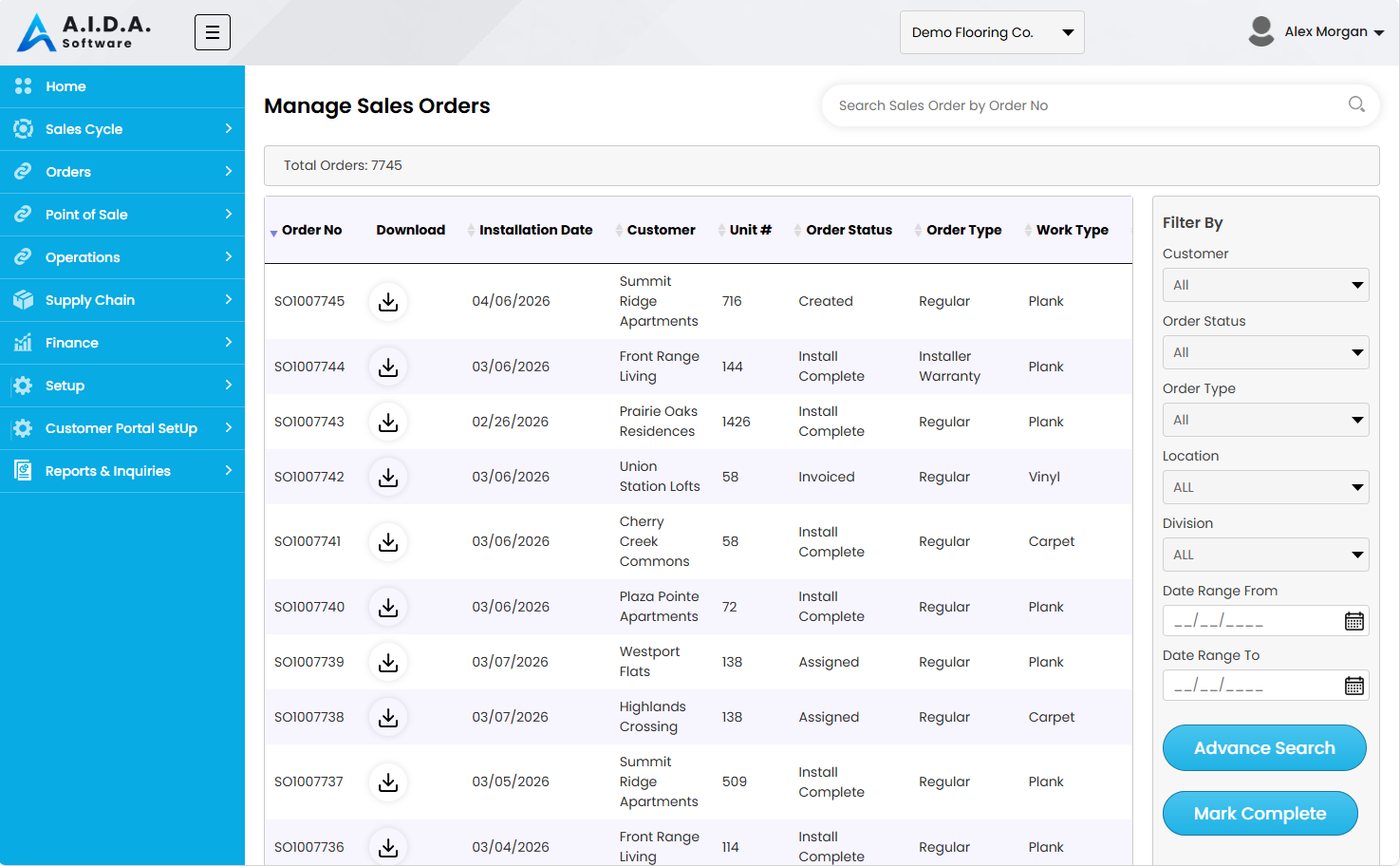Click the Reports & Inquiries document icon
The height and width of the screenshot is (866, 1400).
pos(23,471)
